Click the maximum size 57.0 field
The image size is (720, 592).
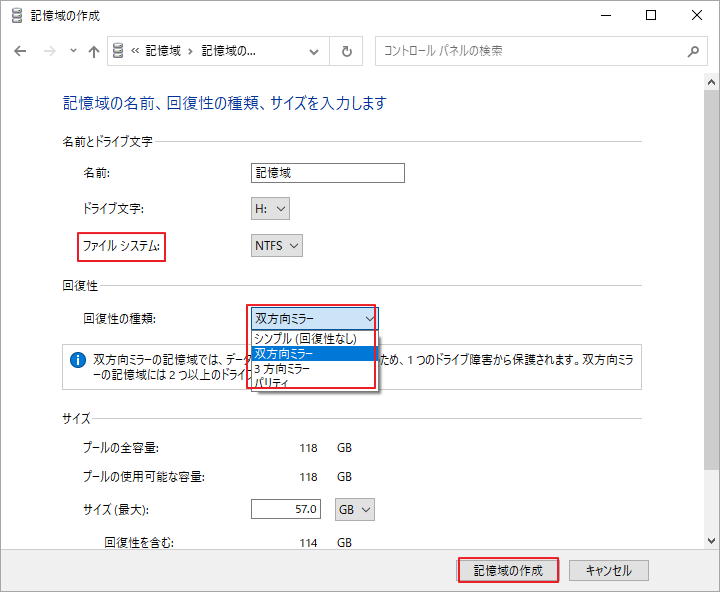[286, 510]
